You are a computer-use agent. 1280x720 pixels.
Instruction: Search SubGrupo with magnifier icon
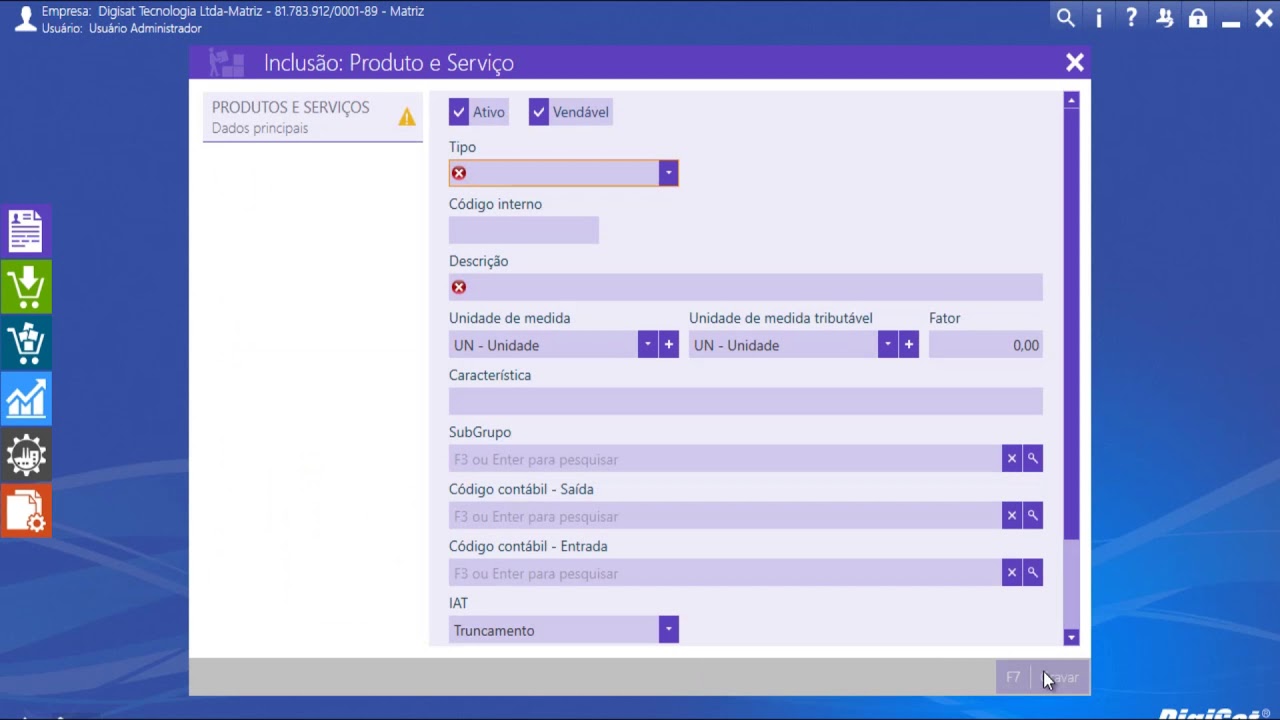(x=1033, y=459)
